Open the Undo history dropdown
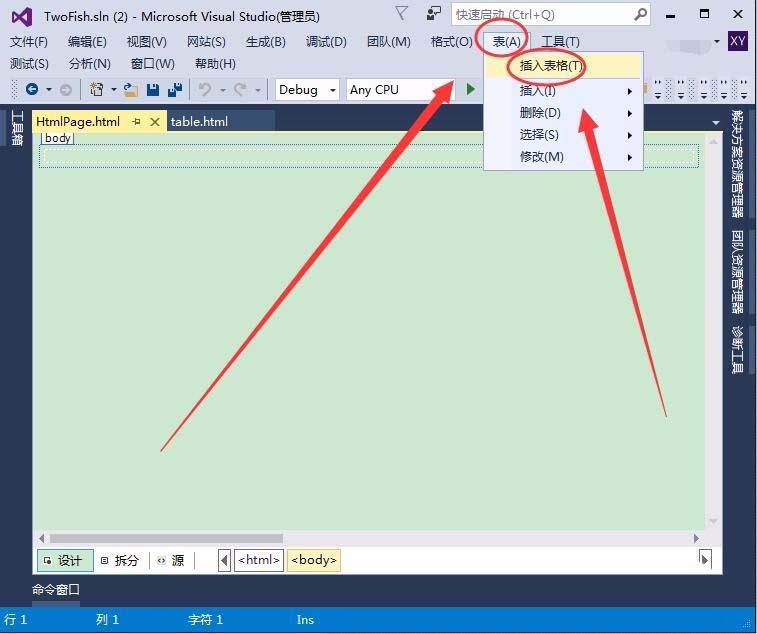757x634 pixels. coord(223,90)
